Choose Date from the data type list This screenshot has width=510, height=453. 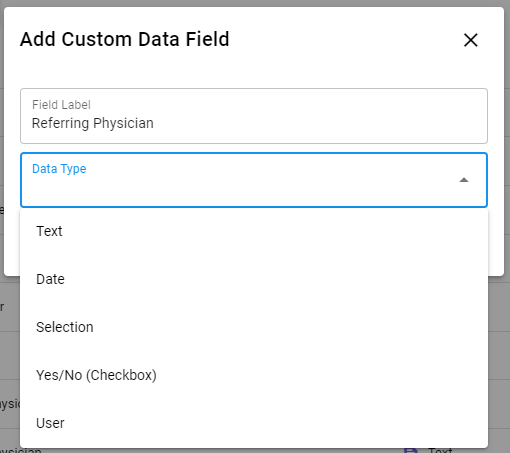pos(254,279)
